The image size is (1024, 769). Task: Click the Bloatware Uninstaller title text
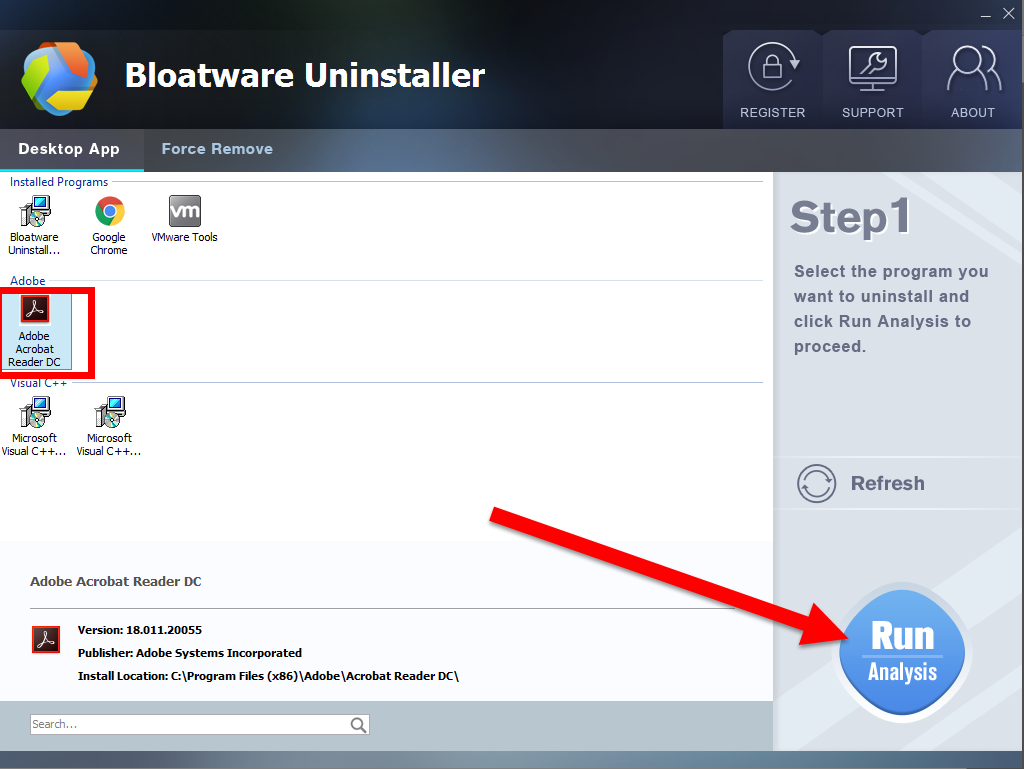pyautogui.click(x=304, y=75)
